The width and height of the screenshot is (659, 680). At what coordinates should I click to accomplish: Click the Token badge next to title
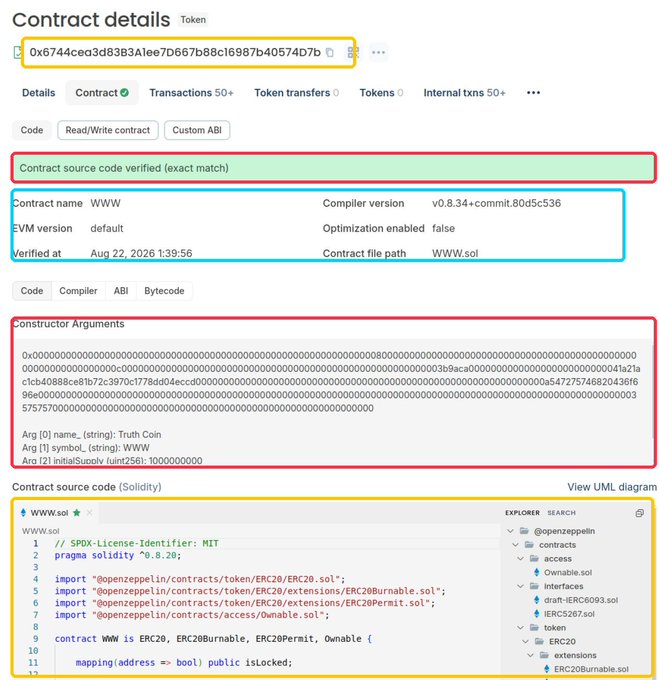click(193, 20)
